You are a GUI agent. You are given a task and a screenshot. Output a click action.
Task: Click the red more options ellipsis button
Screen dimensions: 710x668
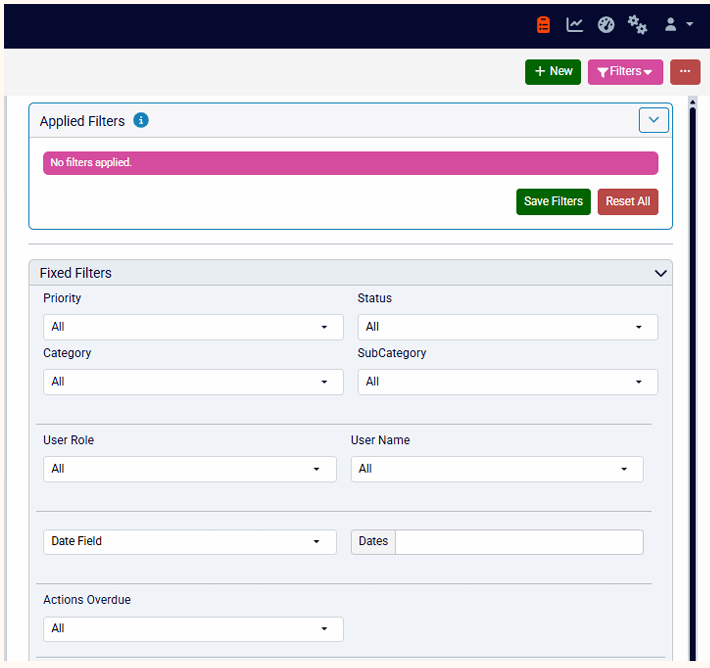[x=685, y=72]
